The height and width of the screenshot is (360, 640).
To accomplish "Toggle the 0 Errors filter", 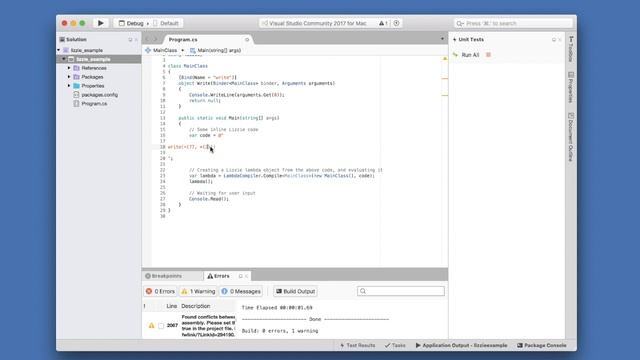I will 160,291.
